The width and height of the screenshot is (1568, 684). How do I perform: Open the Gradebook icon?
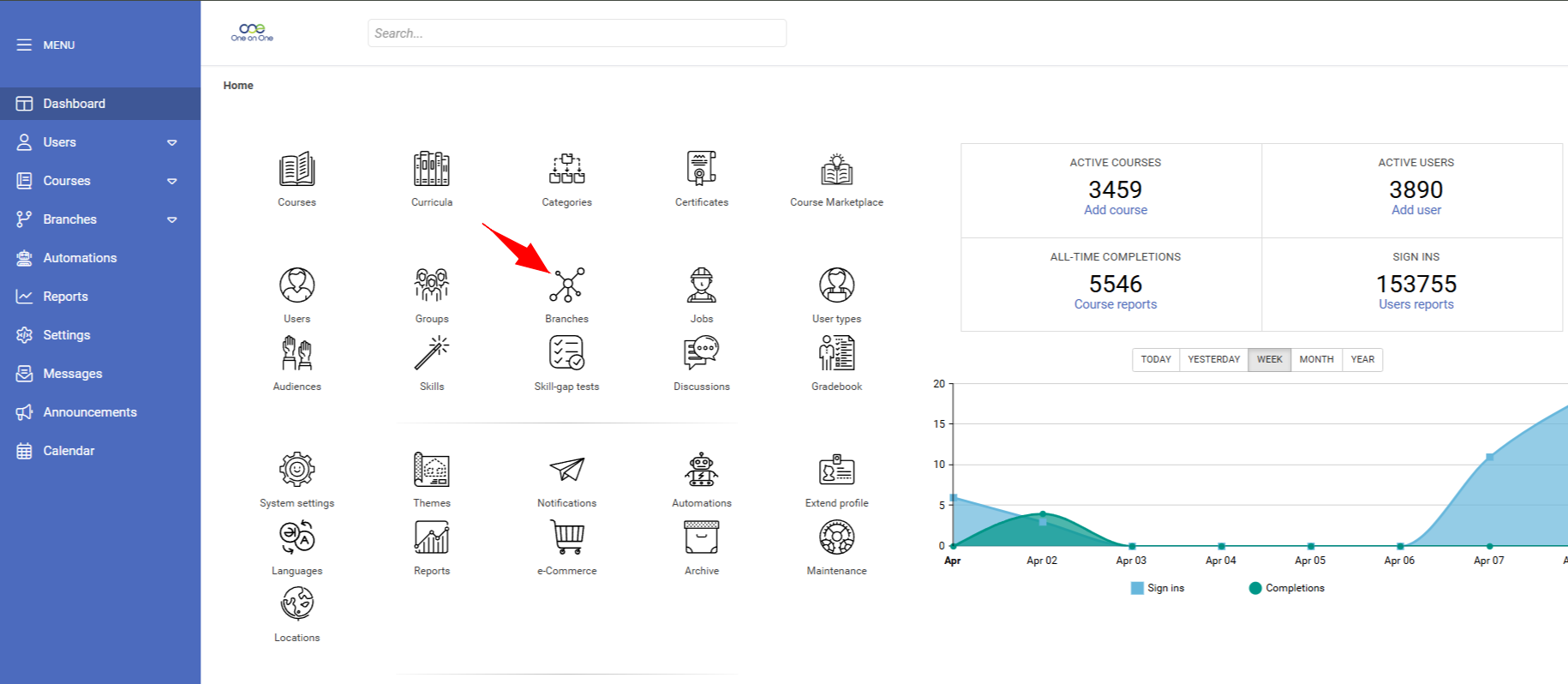(836, 353)
